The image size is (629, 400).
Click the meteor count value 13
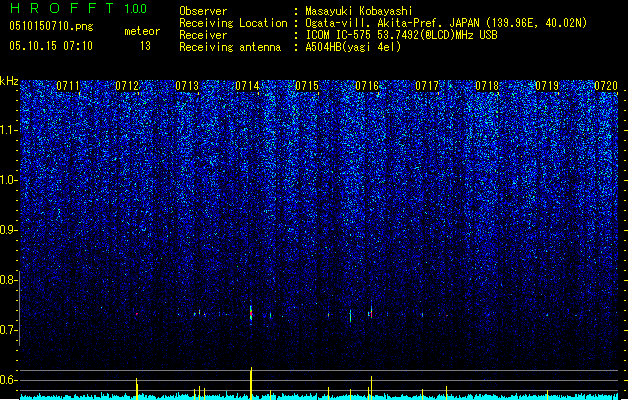[x=145, y=46]
